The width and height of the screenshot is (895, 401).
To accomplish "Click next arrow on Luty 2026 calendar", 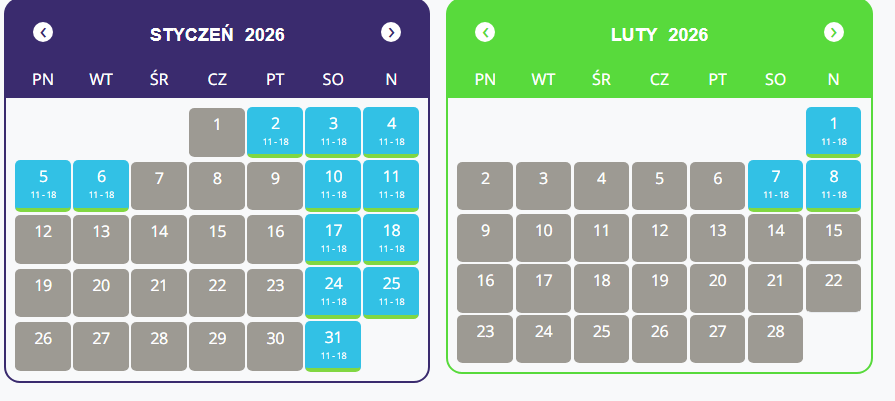I will point(833,33).
